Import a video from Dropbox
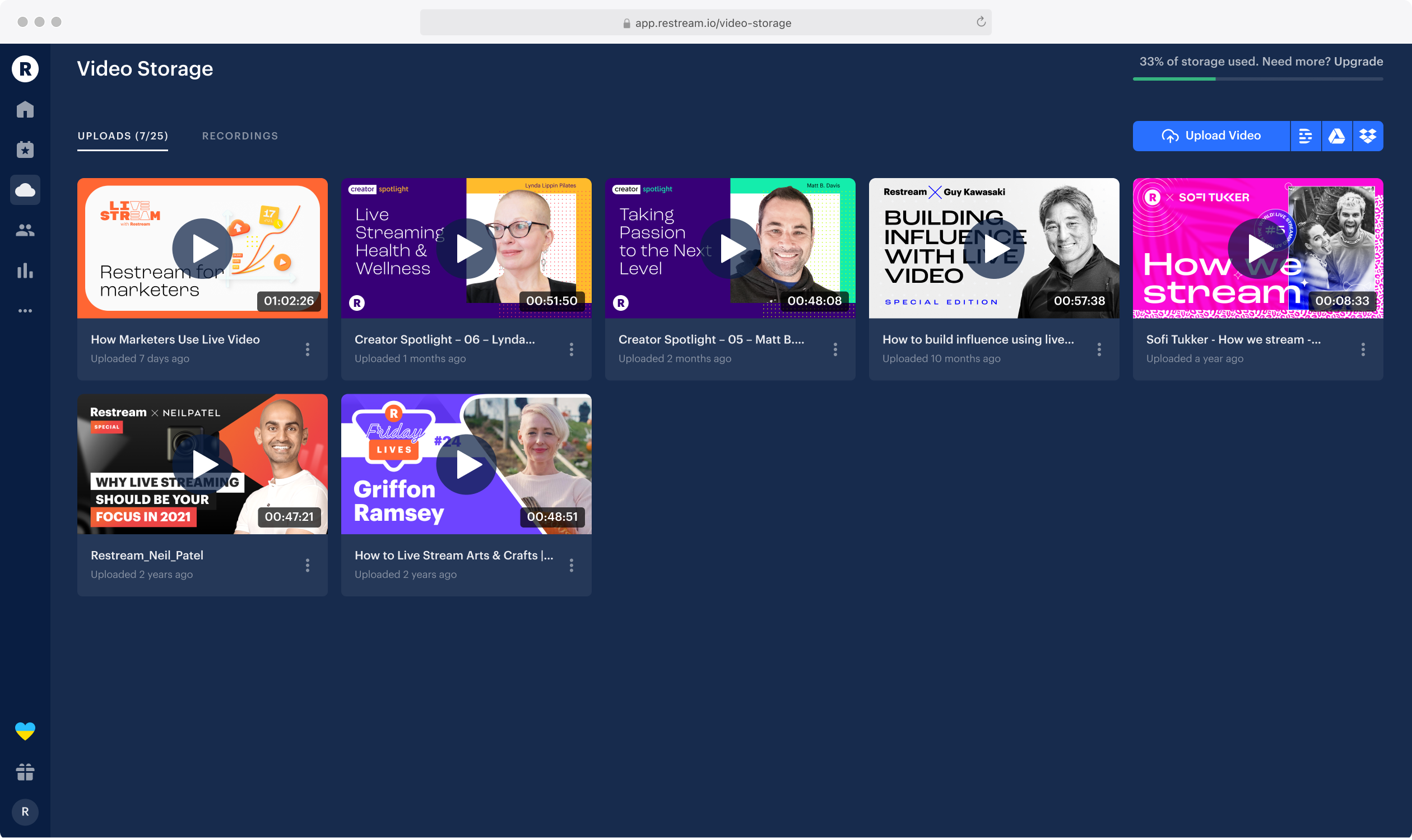This screenshot has width=1412, height=840. [x=1368, y=136]
